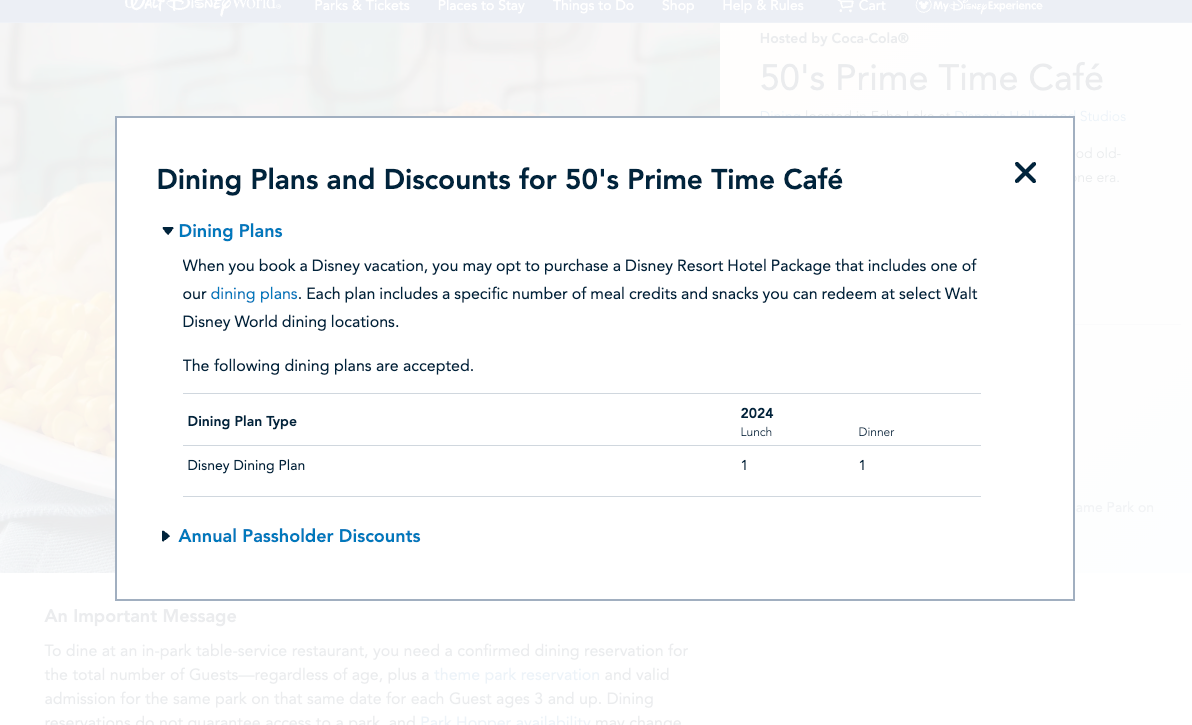Click the Annual Passholder Discounts heading text
Image resolution: width=1192 pixels, height=725 pixels.
[299, 536]
